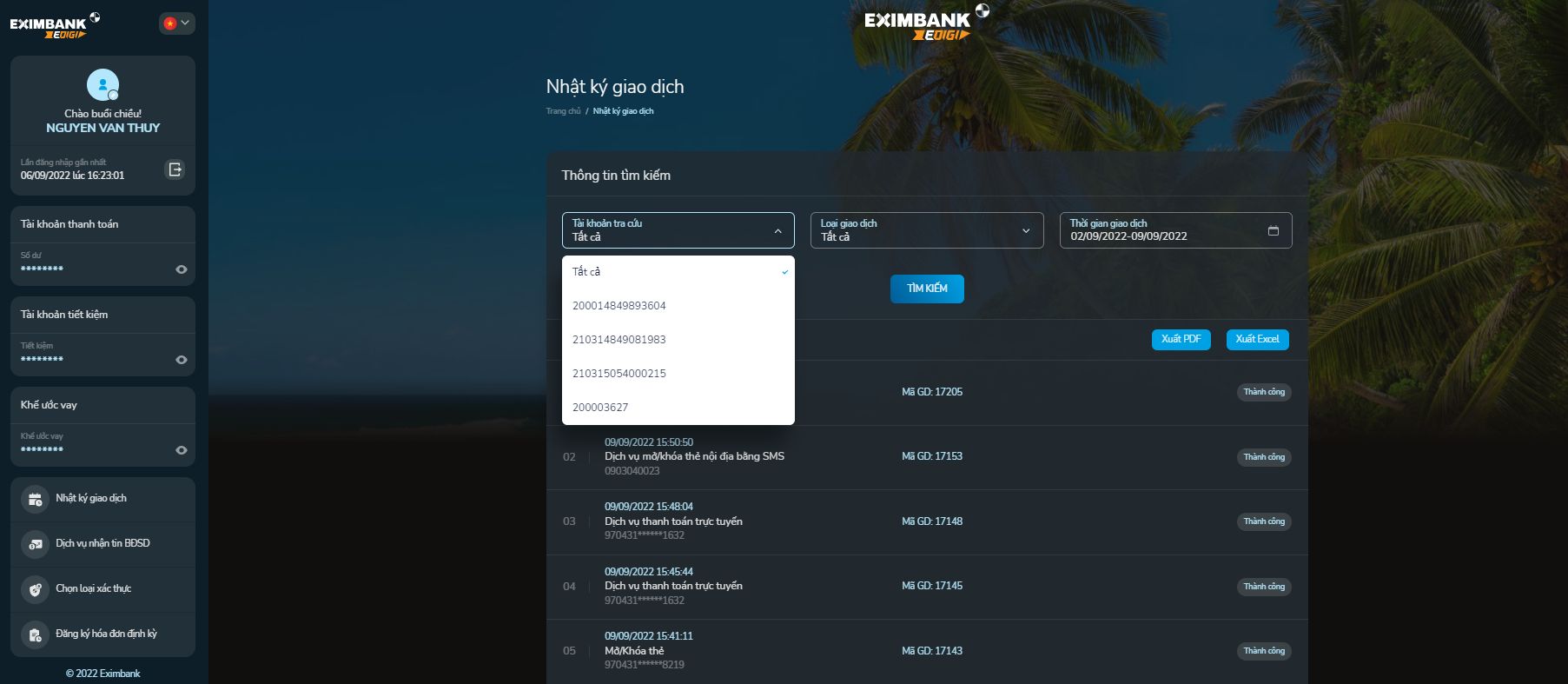Screen dimensions: 1568x684
Task: Click the Nhật ký giao dịch sidebar icon
Action: coord(35,499)
